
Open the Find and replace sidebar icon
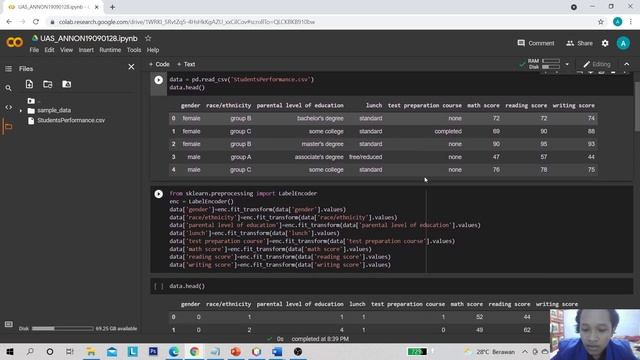point(8,88)
